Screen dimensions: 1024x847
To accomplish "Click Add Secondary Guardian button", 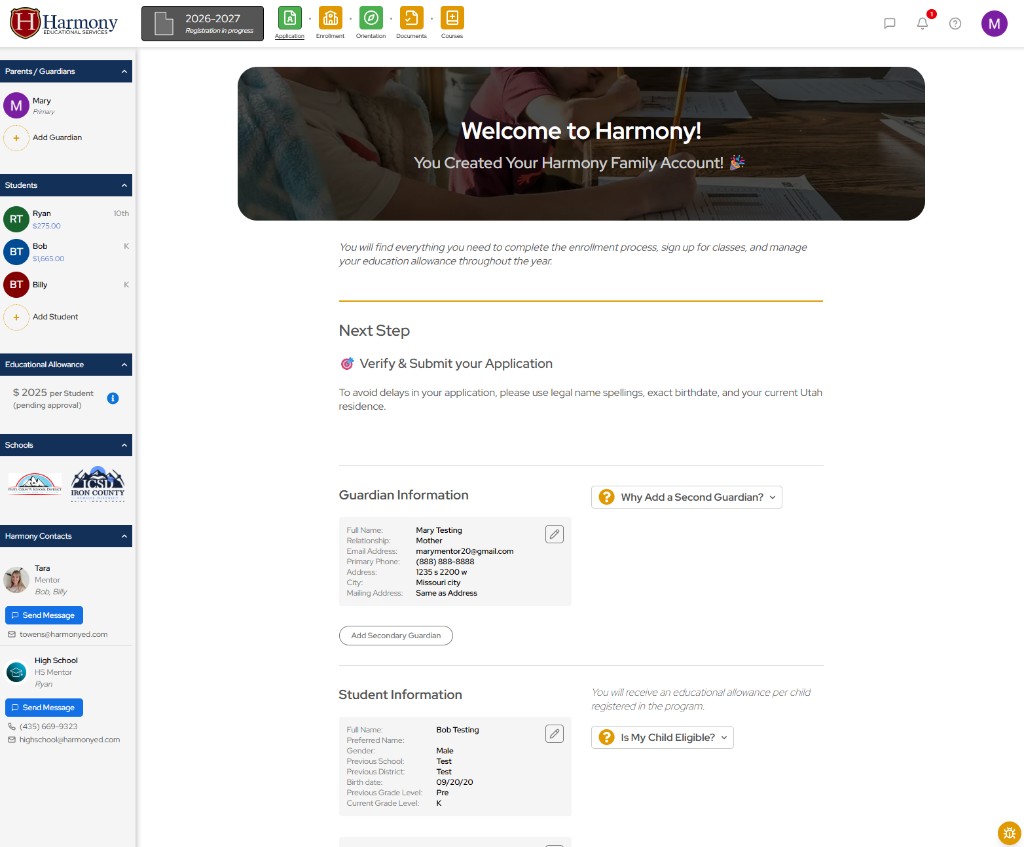I will point(396,635).
